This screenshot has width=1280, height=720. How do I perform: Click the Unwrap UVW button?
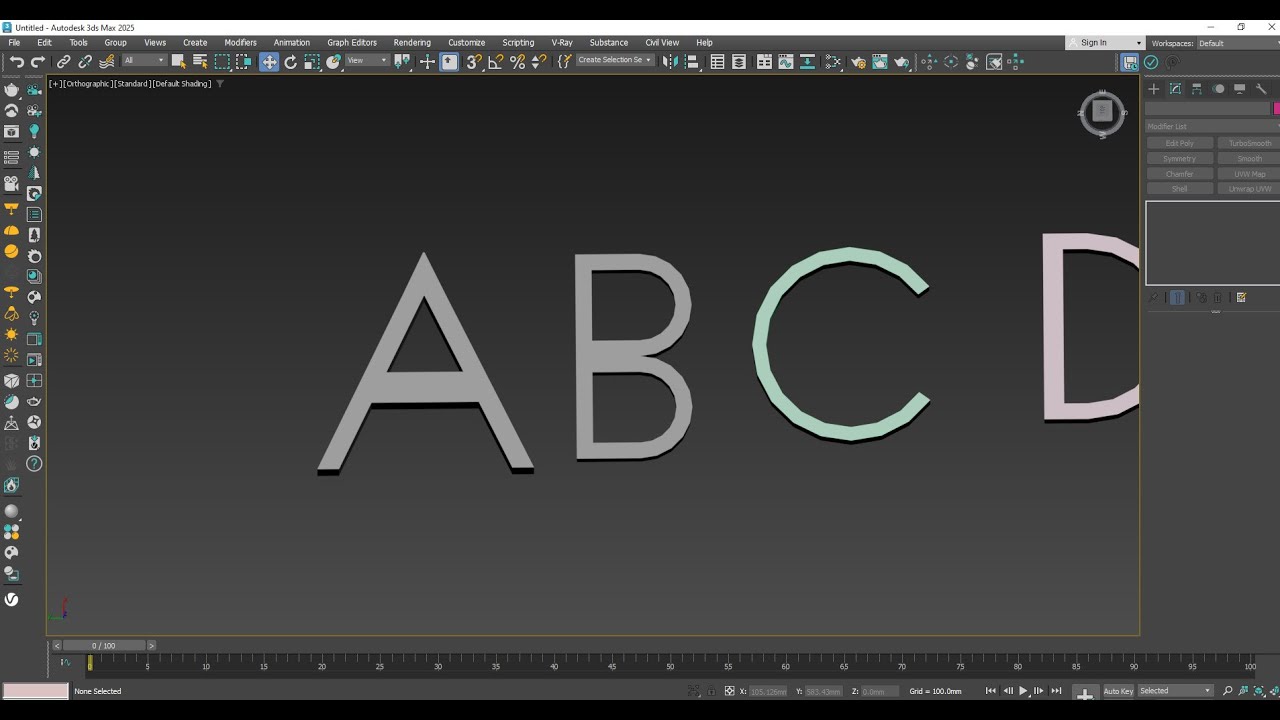pos(1249,189)
